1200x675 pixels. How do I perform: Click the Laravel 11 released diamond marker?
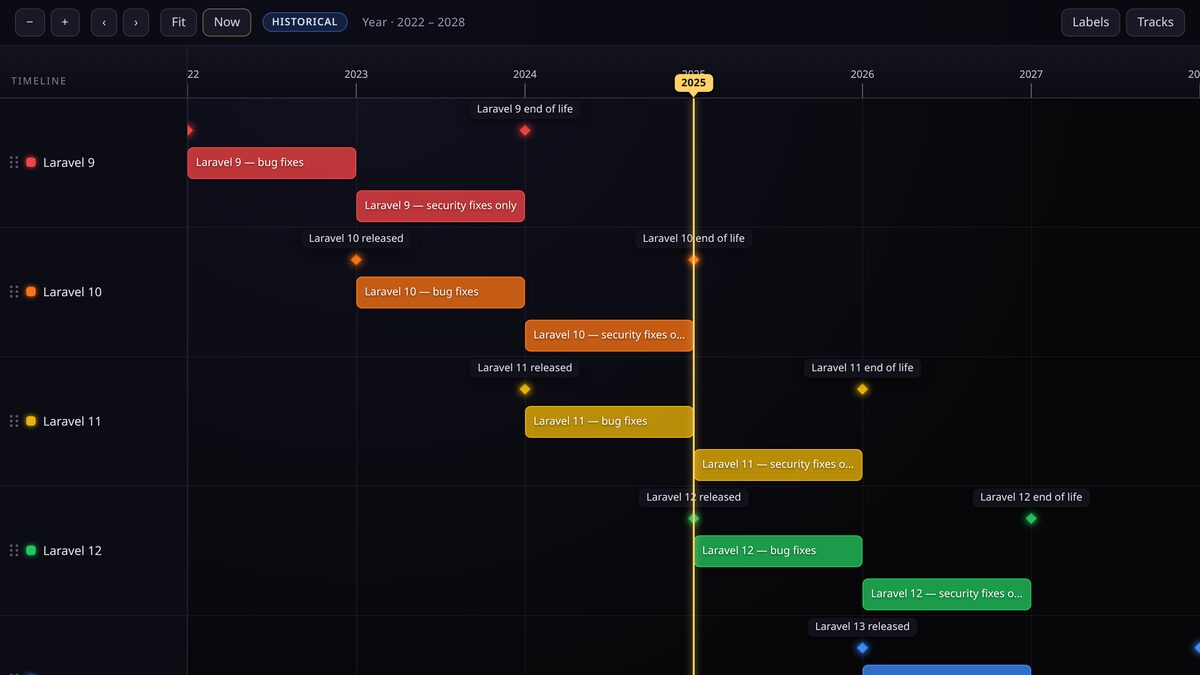pyautogui.click(x=525, y=389)
